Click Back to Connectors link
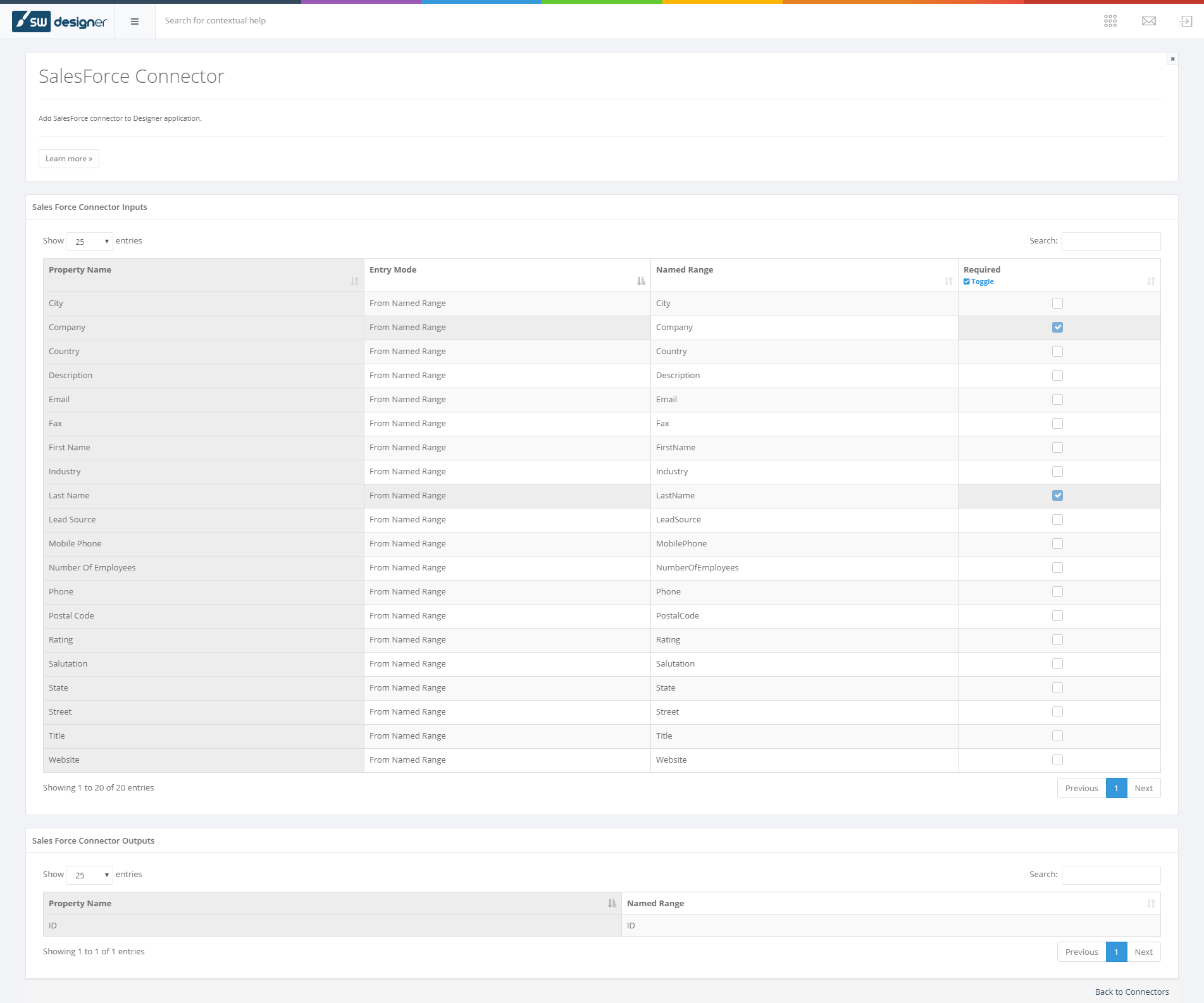 pyautogui.click(x=1131, y=992)
